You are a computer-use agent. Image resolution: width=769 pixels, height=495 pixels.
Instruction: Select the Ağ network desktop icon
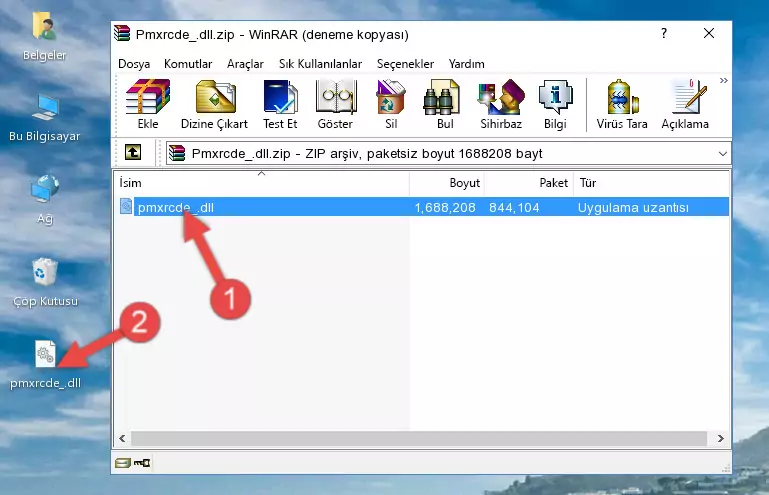tap(45, 199)
